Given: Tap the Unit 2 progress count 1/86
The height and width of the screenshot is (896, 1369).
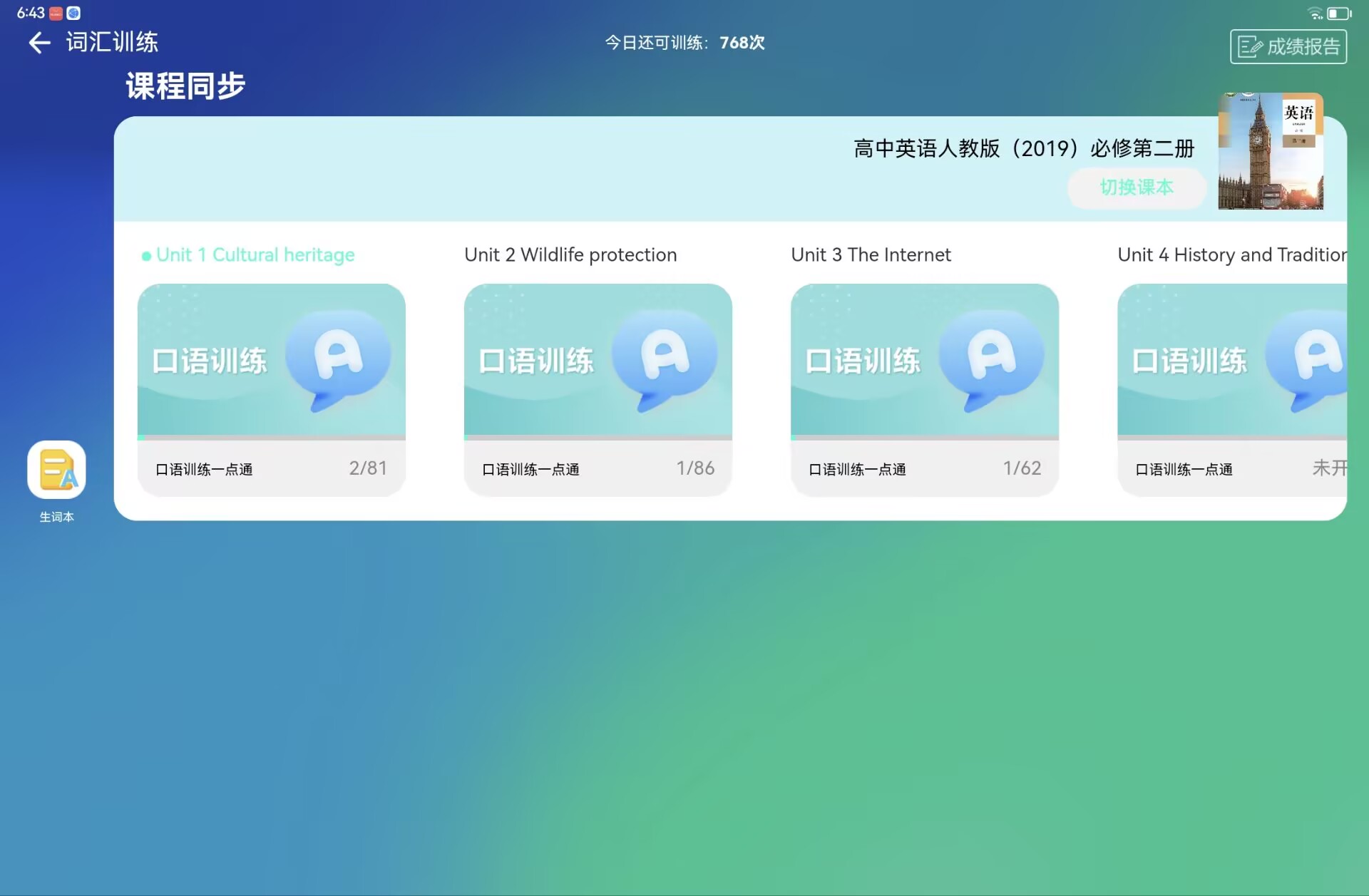Looking at the screenshot, I should pos(695,468).
